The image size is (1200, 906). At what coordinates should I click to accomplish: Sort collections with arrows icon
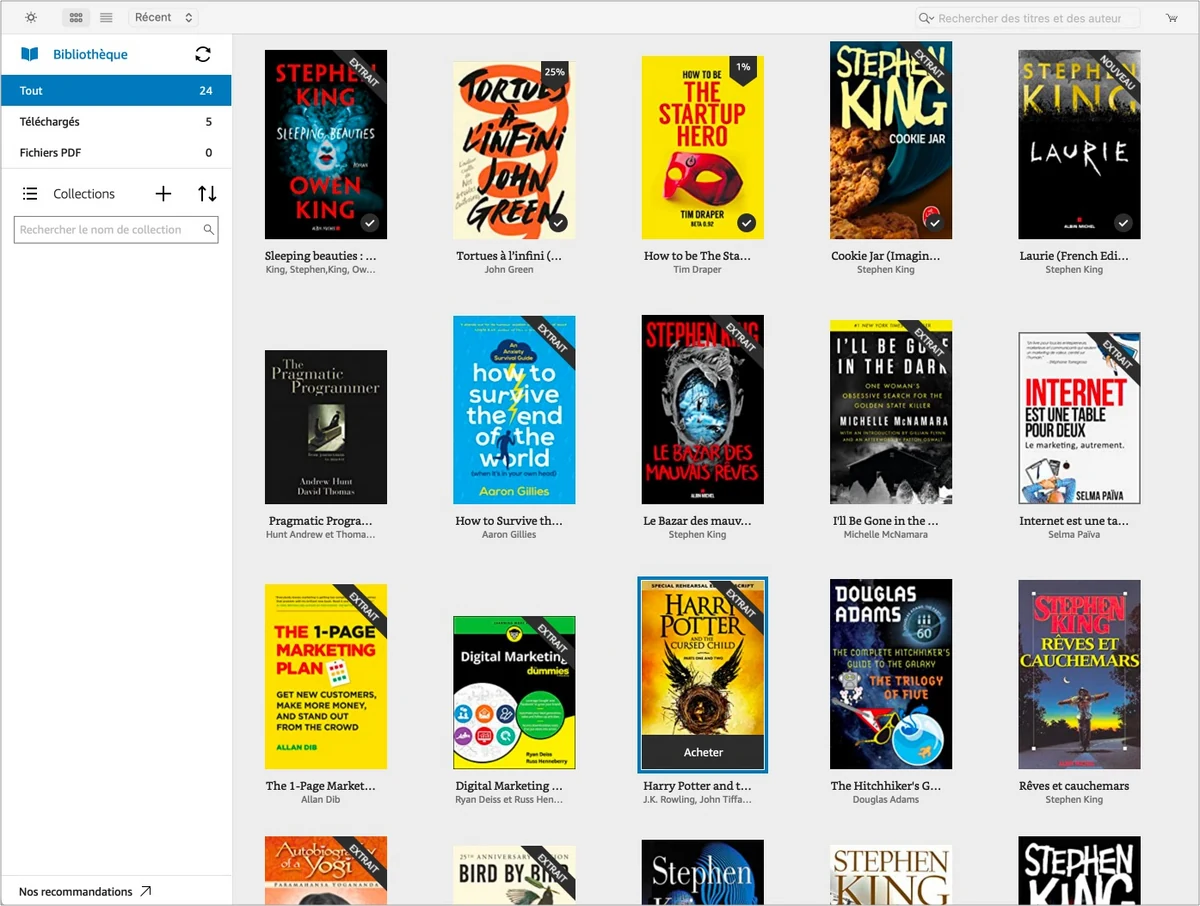(x=207, y=194)
